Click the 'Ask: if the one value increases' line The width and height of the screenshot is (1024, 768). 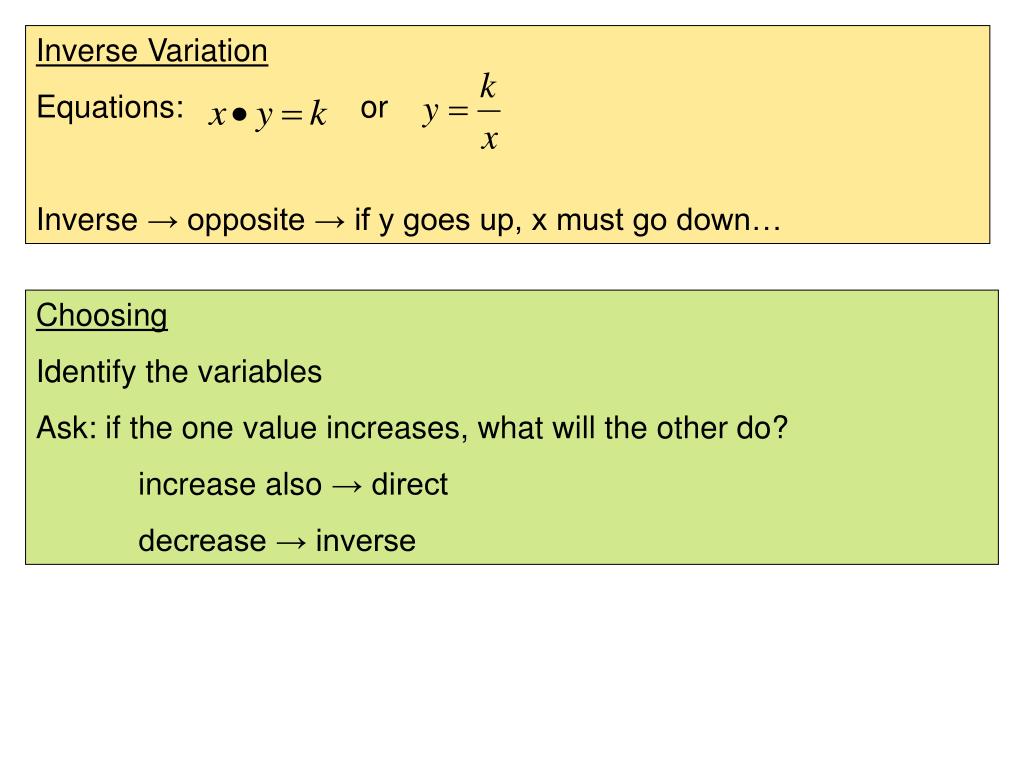(x=412, y=428)
